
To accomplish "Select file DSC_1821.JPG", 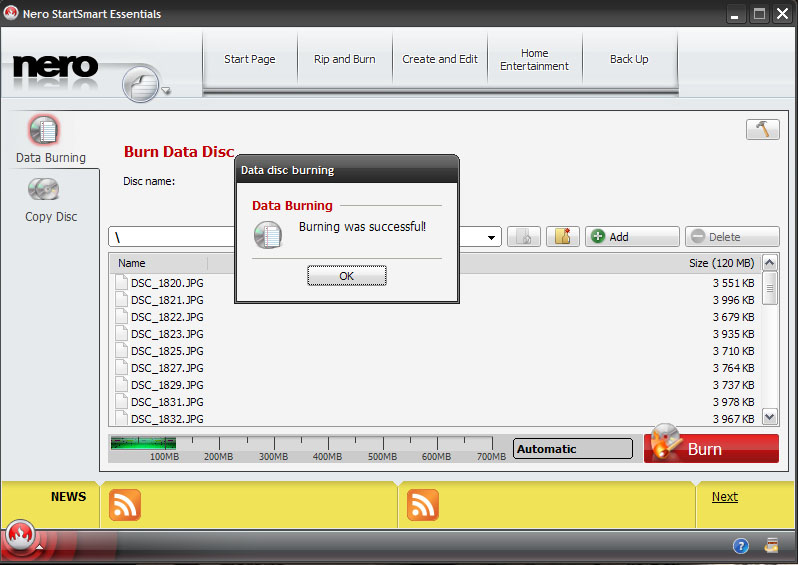I will 167,300.
